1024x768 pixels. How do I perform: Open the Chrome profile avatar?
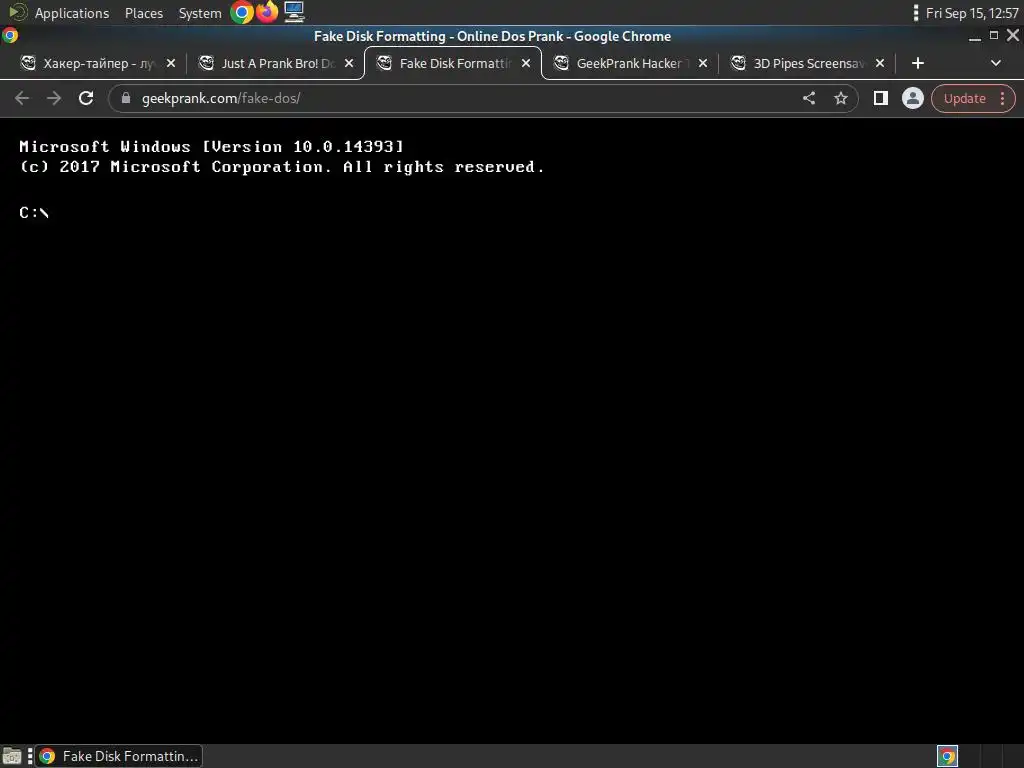coord(912,99)
